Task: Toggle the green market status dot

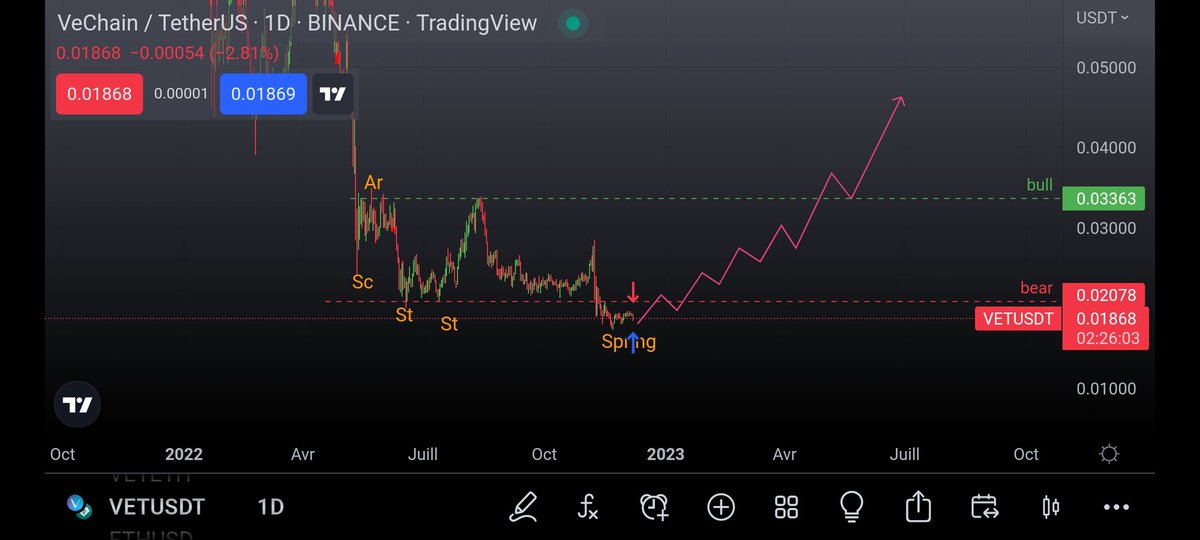Action: (x=571, y=23)
